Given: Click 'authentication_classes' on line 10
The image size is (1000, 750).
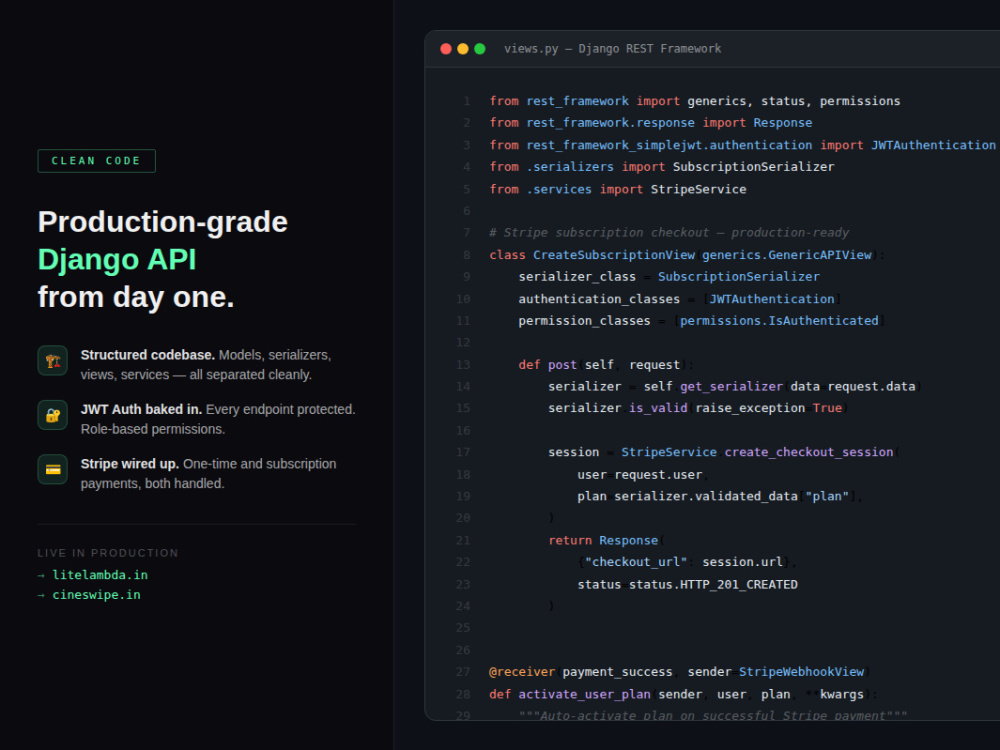Looking at the screenshot, I should [x=599, y=299].
